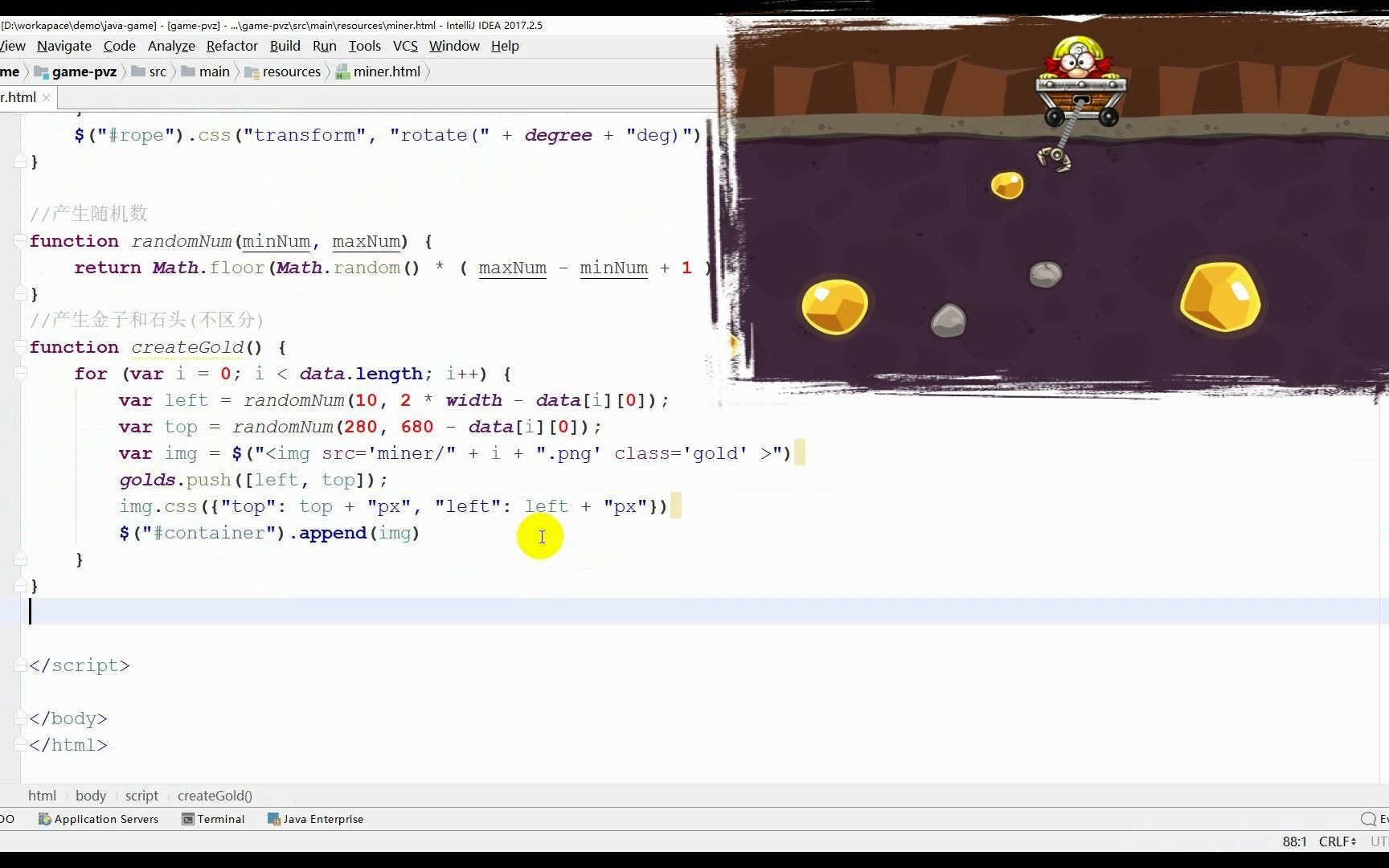Close the r.html editor tab
Screen dimensions: 1389x868
point(47,97)
